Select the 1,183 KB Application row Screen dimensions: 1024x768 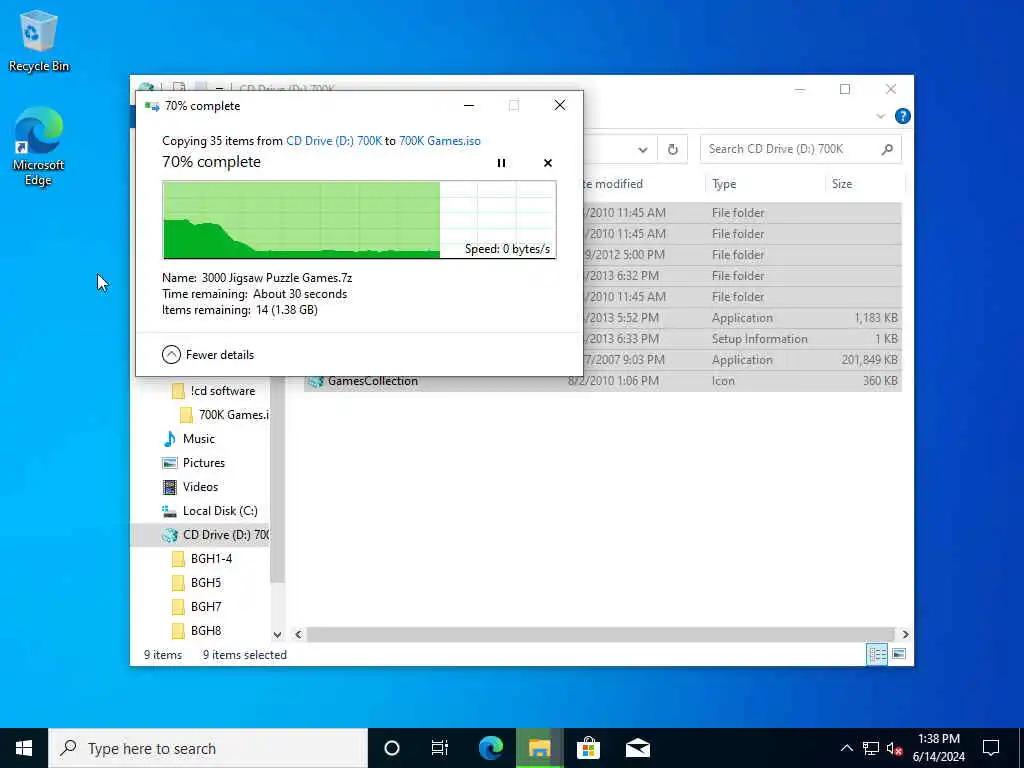point(741,318)
